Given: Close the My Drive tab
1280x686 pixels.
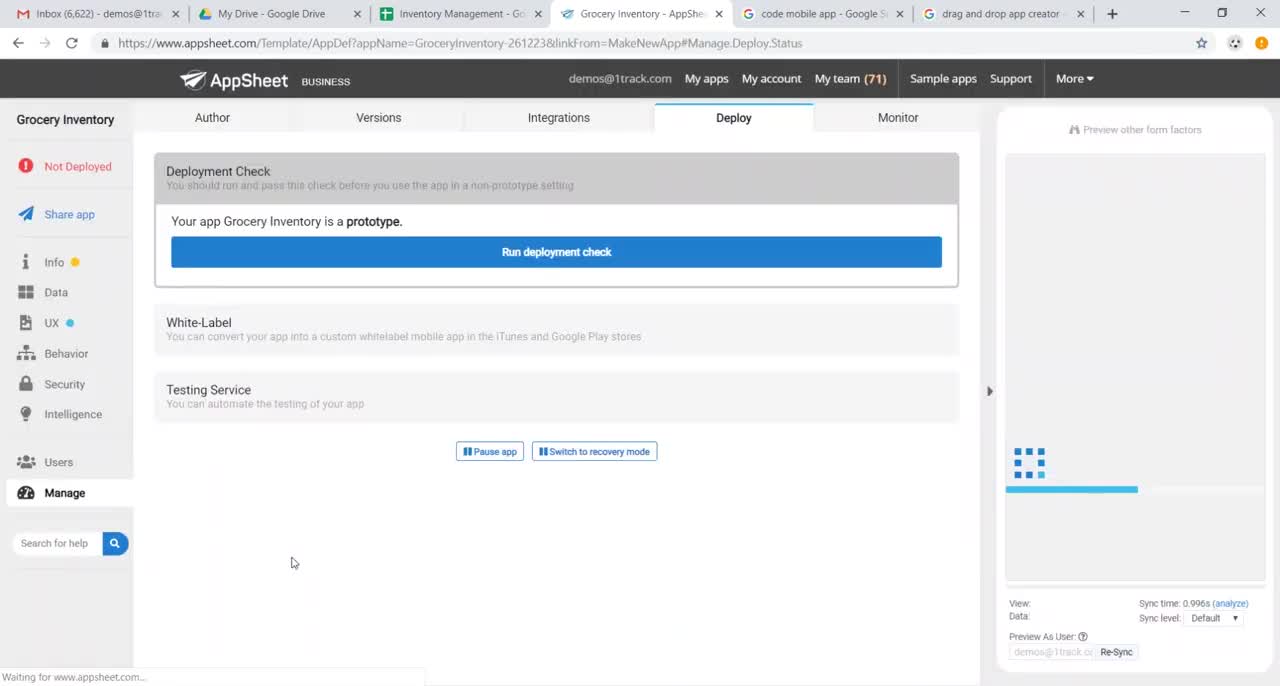Looking at the screenshot, I should point(357,14).
